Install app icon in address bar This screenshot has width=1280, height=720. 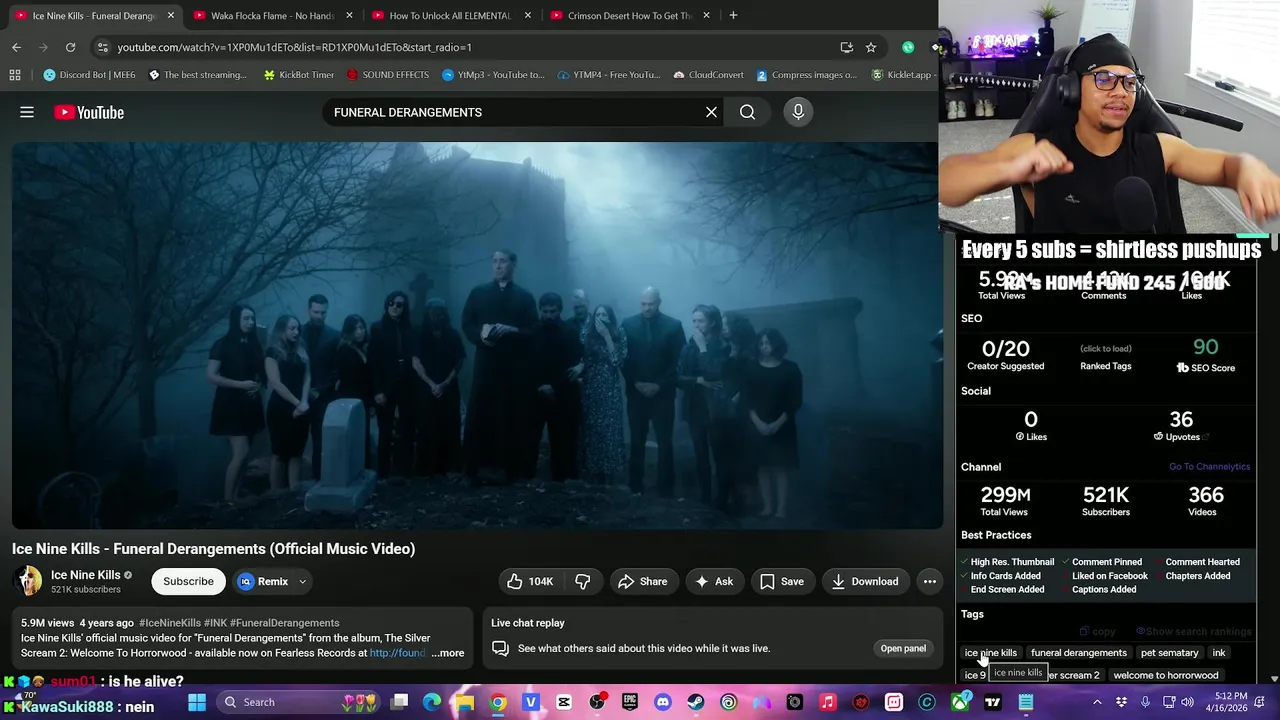pos(847,47)
